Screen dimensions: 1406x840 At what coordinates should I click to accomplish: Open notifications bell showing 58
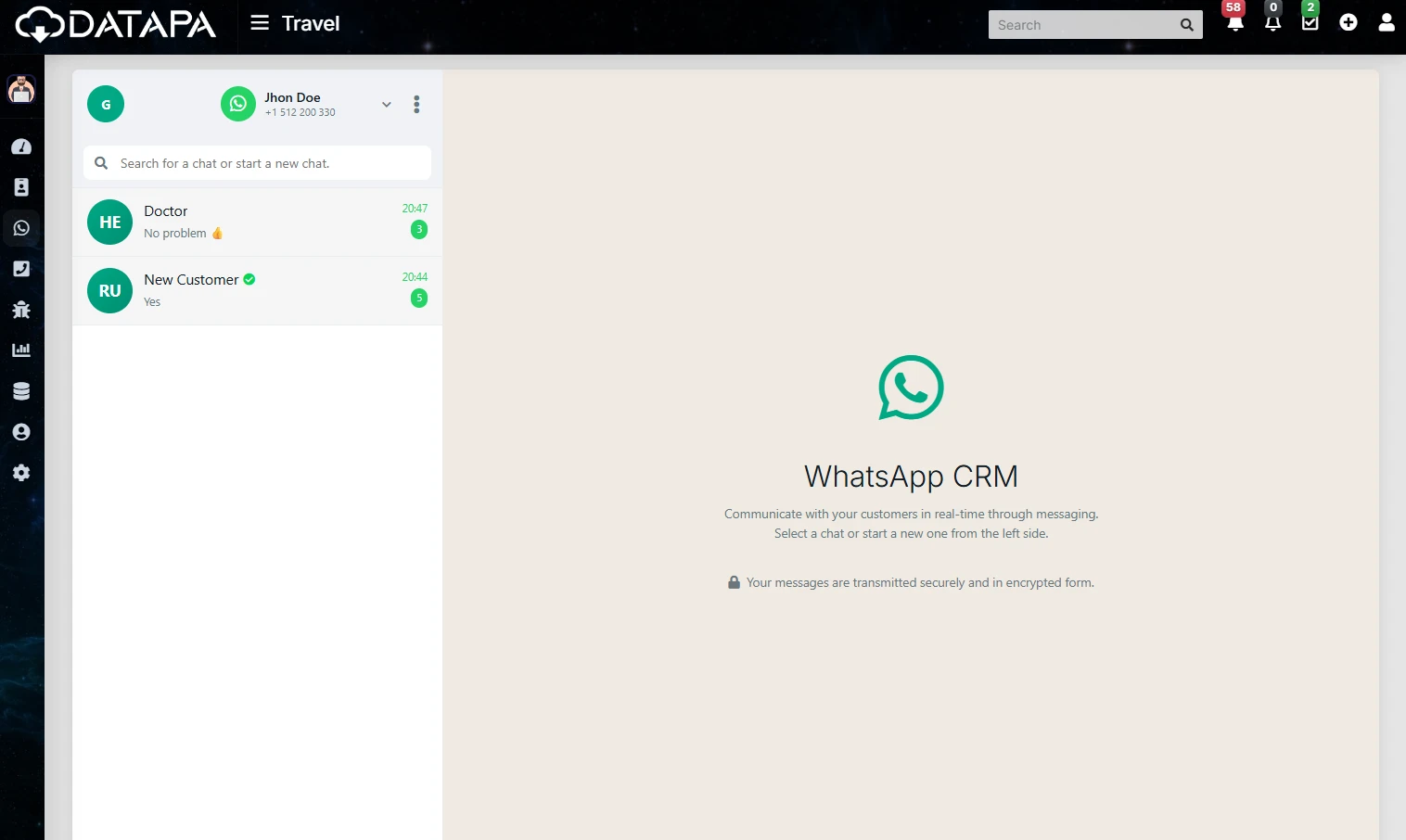1234,22
